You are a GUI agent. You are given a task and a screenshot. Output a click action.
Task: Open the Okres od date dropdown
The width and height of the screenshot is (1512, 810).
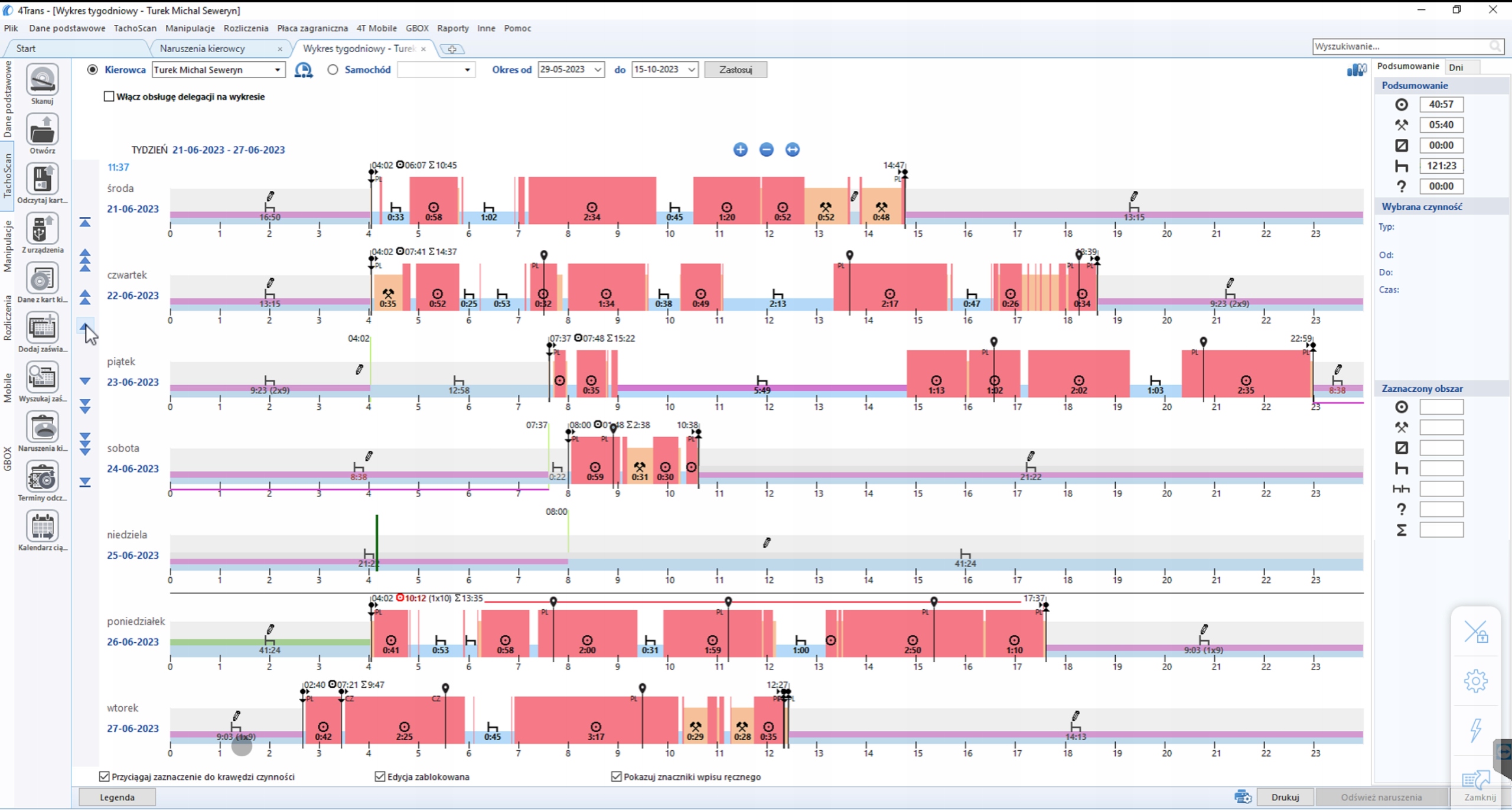pyautogui.click(x=598, y=70)
